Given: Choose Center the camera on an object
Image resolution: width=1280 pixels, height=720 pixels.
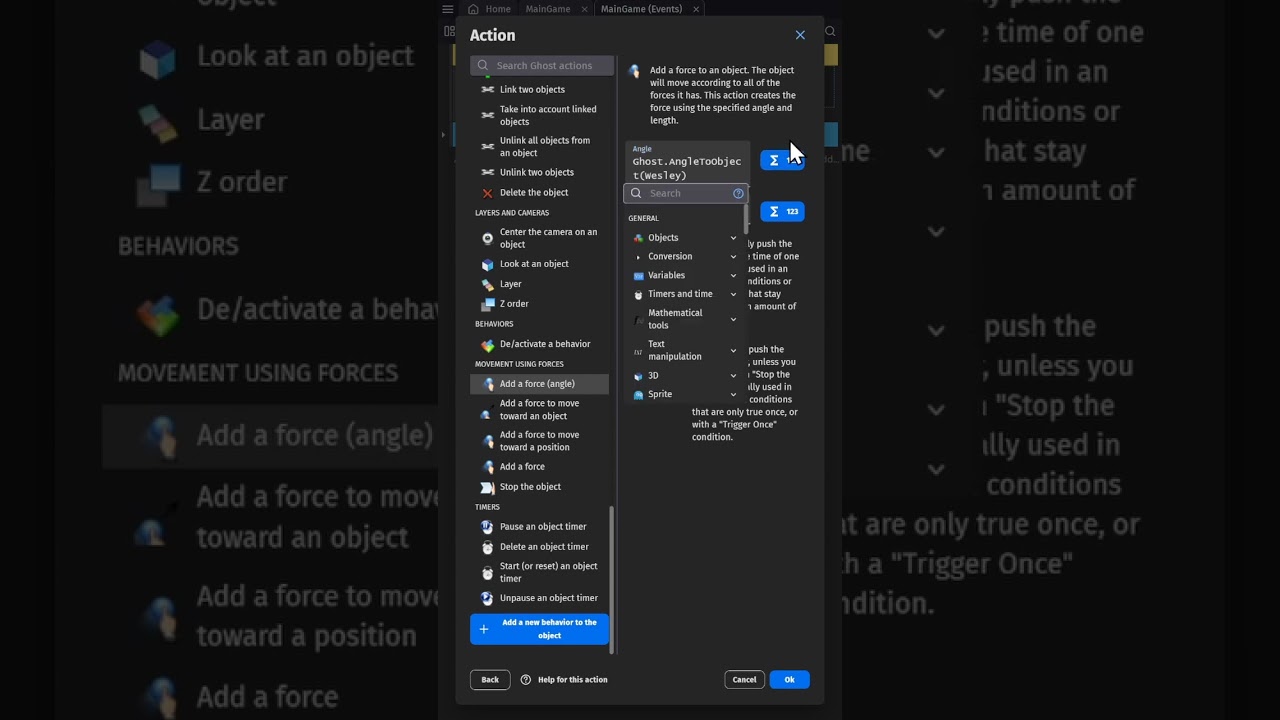Looking at the screenshot, I should (x=539, y=238).
